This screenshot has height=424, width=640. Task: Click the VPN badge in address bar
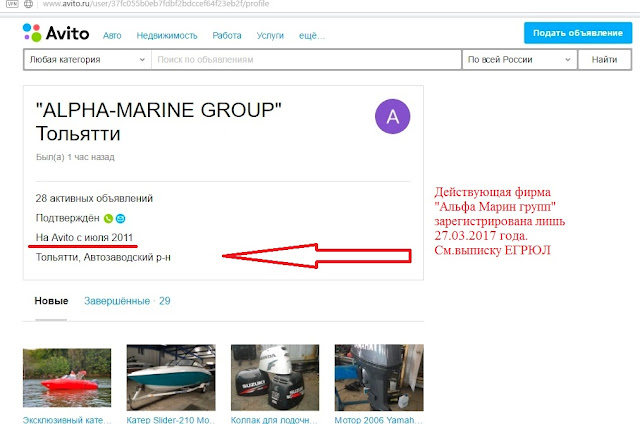12,4
